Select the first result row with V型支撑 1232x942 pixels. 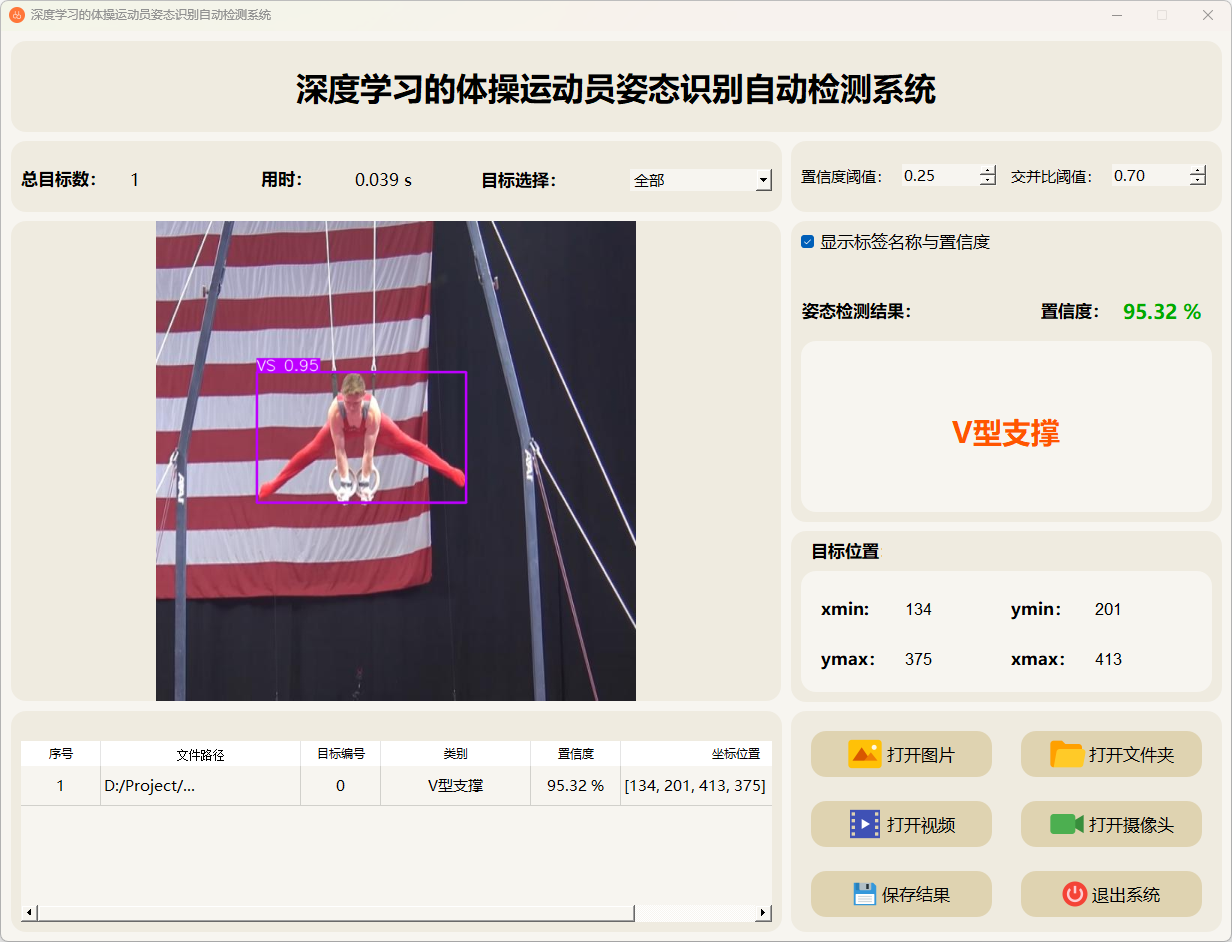[455, 786]
